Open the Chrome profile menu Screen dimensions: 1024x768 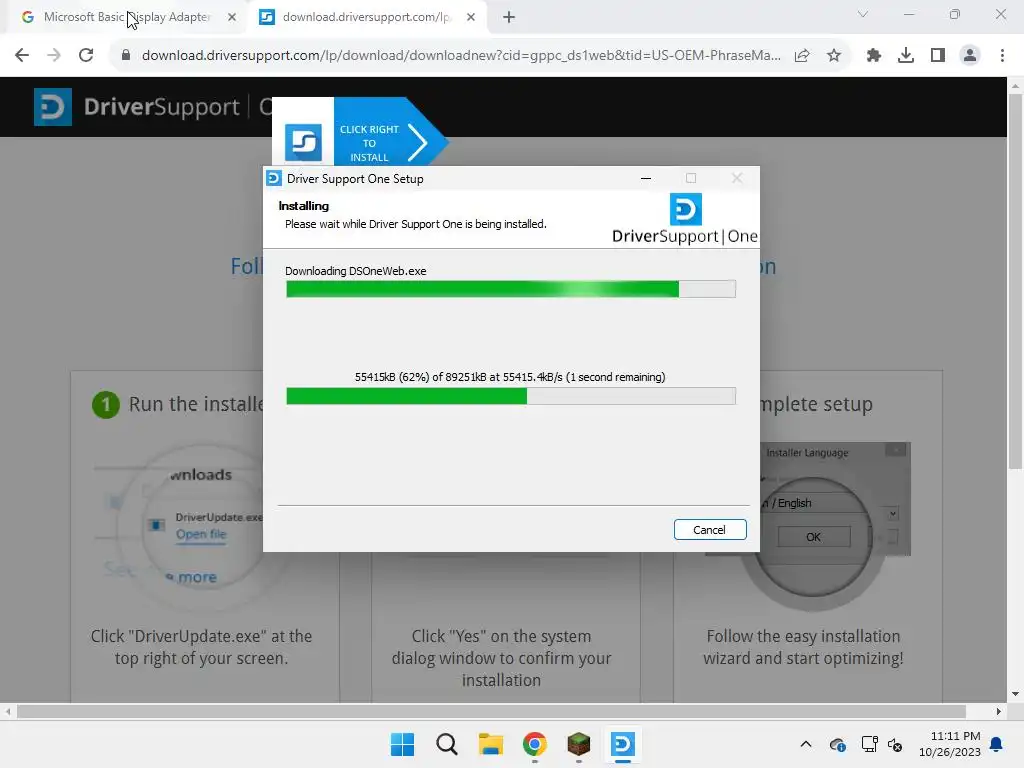tap(970, 56)
